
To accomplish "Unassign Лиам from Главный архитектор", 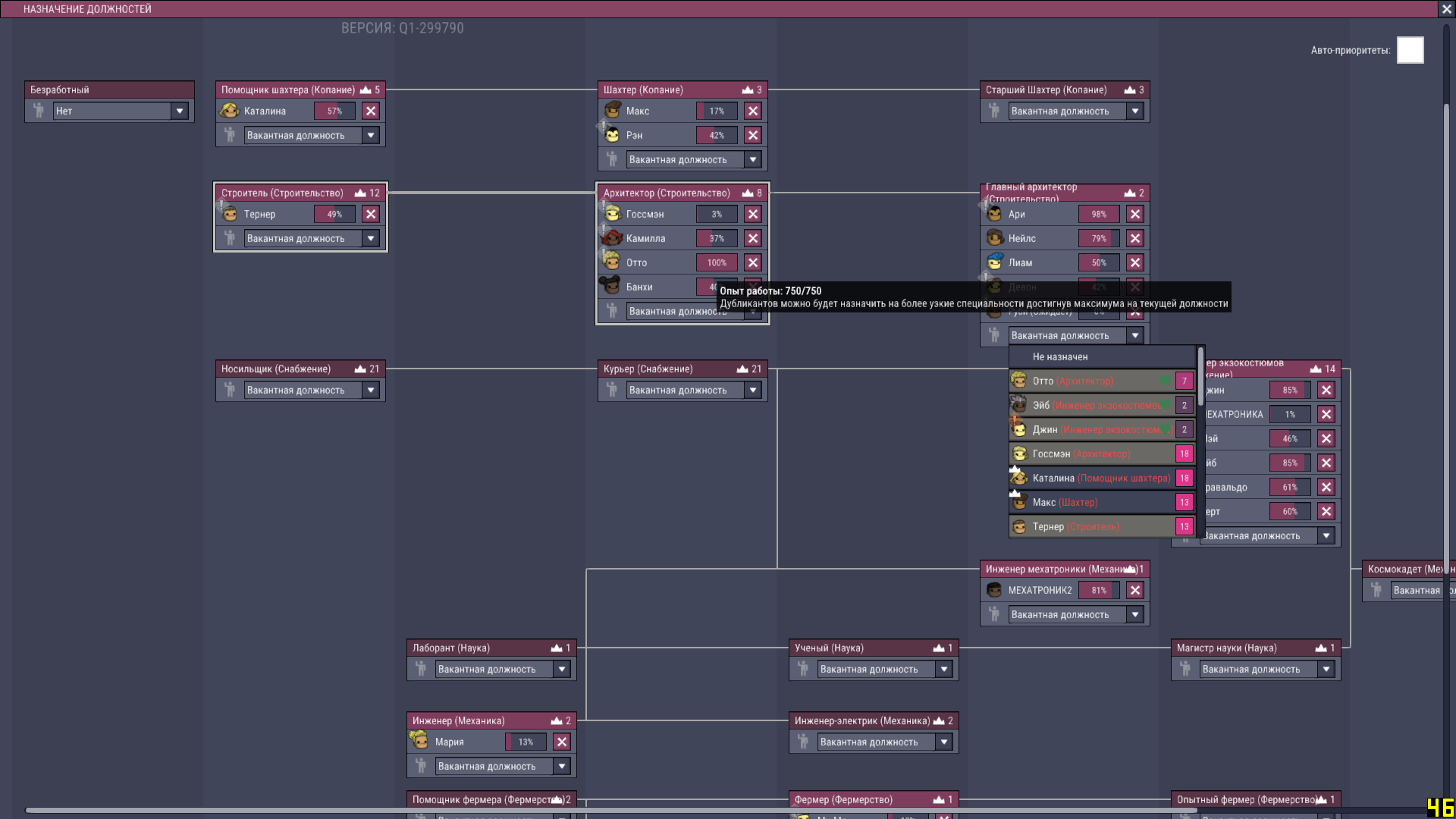I will click(x=1134, y=262).
